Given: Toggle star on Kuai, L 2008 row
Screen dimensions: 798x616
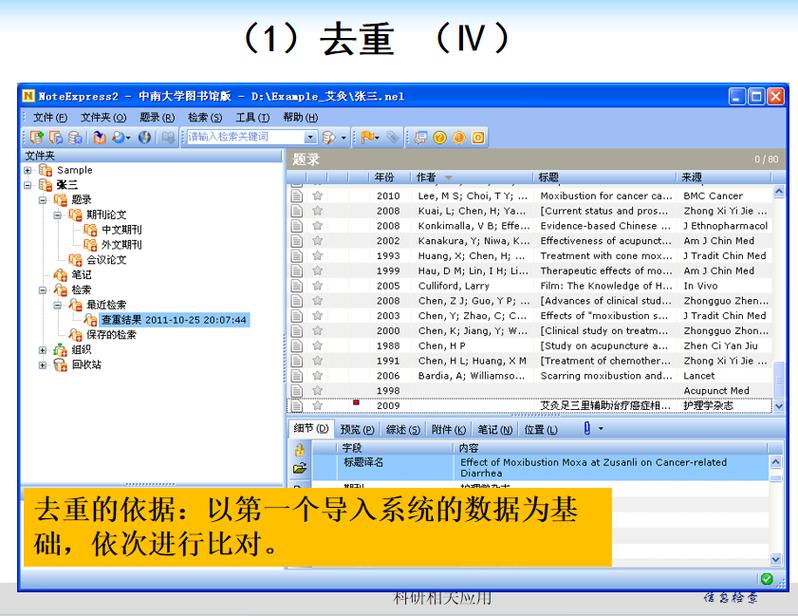Looking at the screenshot, I should click(x=318, y=211).
